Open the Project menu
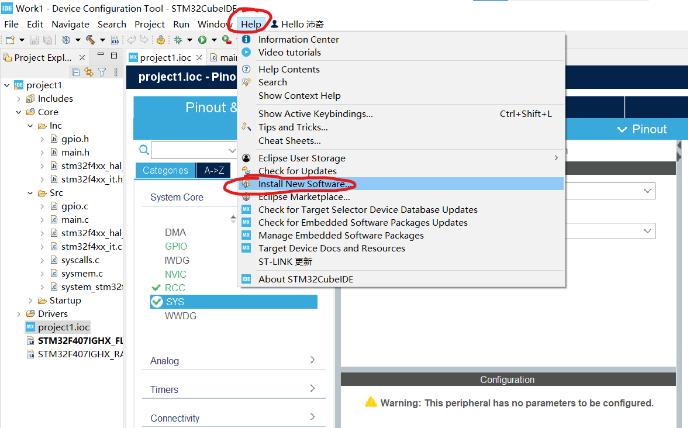This screenshot has height=428, width=688. click(x=149, y=24)
